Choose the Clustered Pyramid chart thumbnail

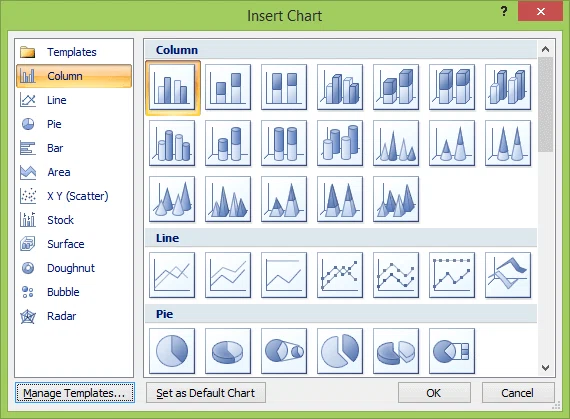click(228, 200)
